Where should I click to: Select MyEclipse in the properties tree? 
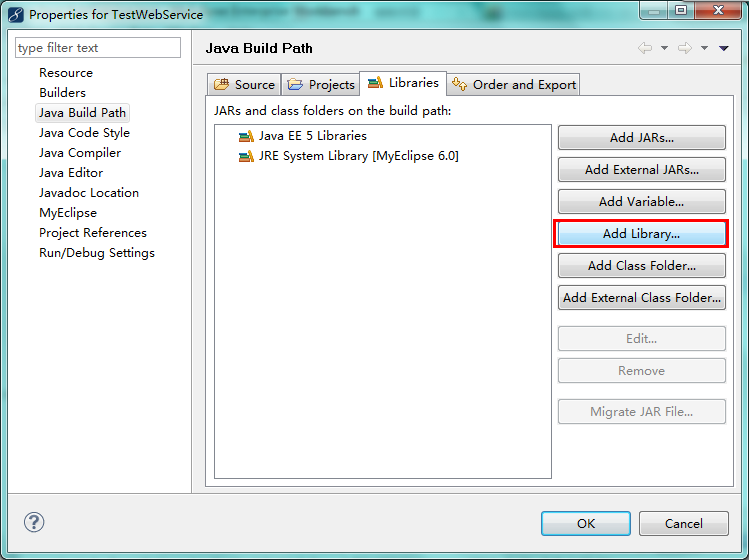click(68, 213)
